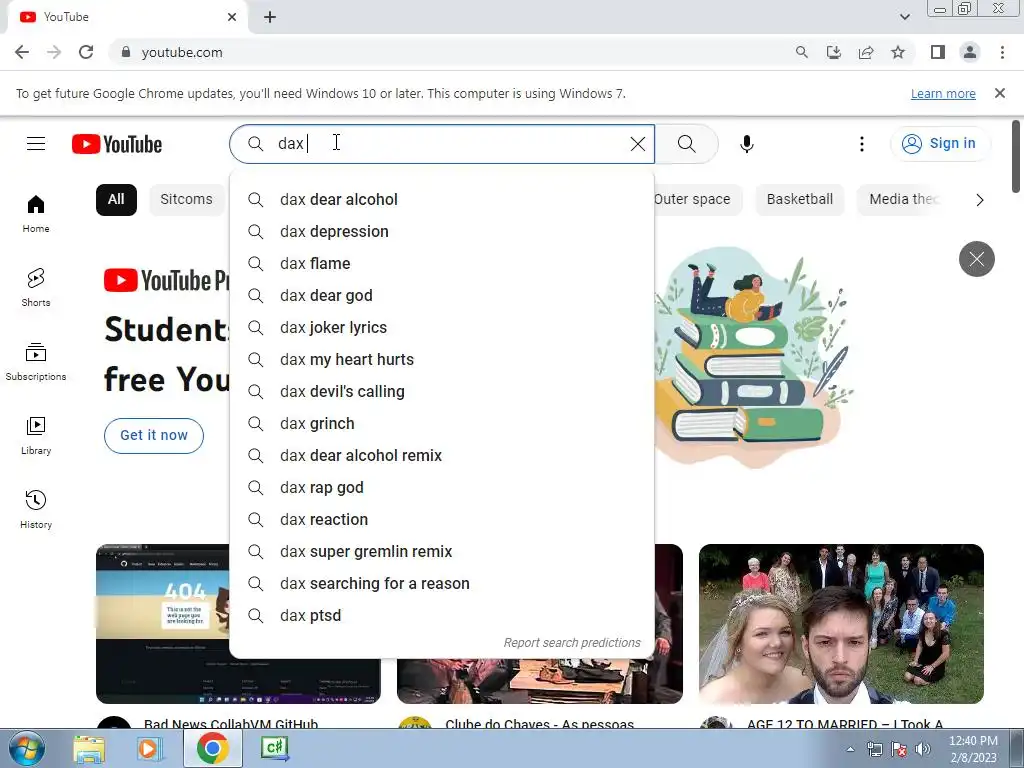Open Windows Explorer from the taskbar
The image size is (1024, 768).
pos(89,748)
